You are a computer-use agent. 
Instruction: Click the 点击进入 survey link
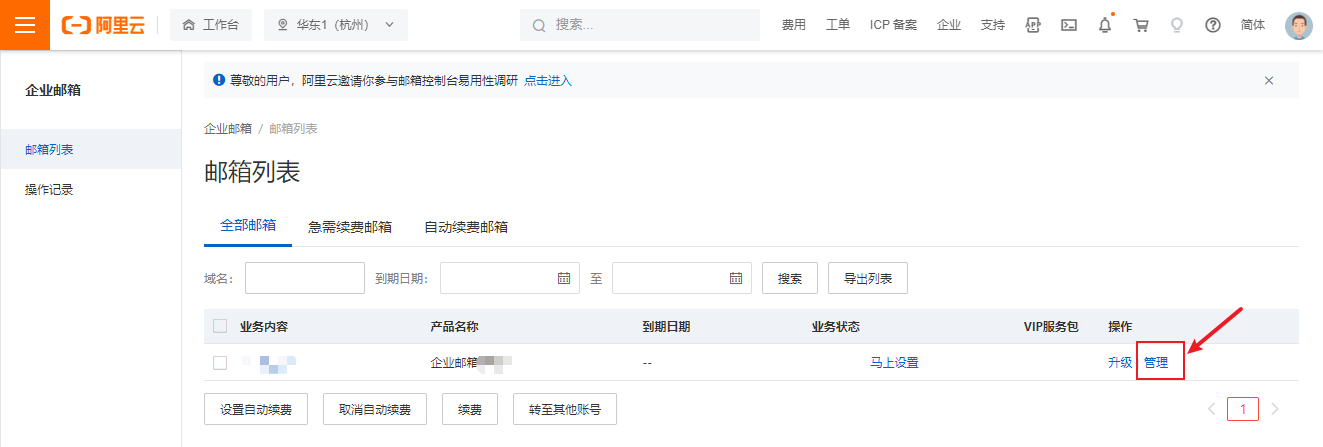(548, 80)
